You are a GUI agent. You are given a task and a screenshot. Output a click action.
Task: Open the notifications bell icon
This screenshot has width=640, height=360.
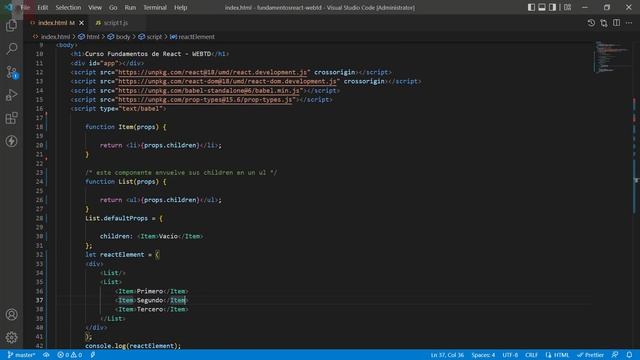(629, 355)
